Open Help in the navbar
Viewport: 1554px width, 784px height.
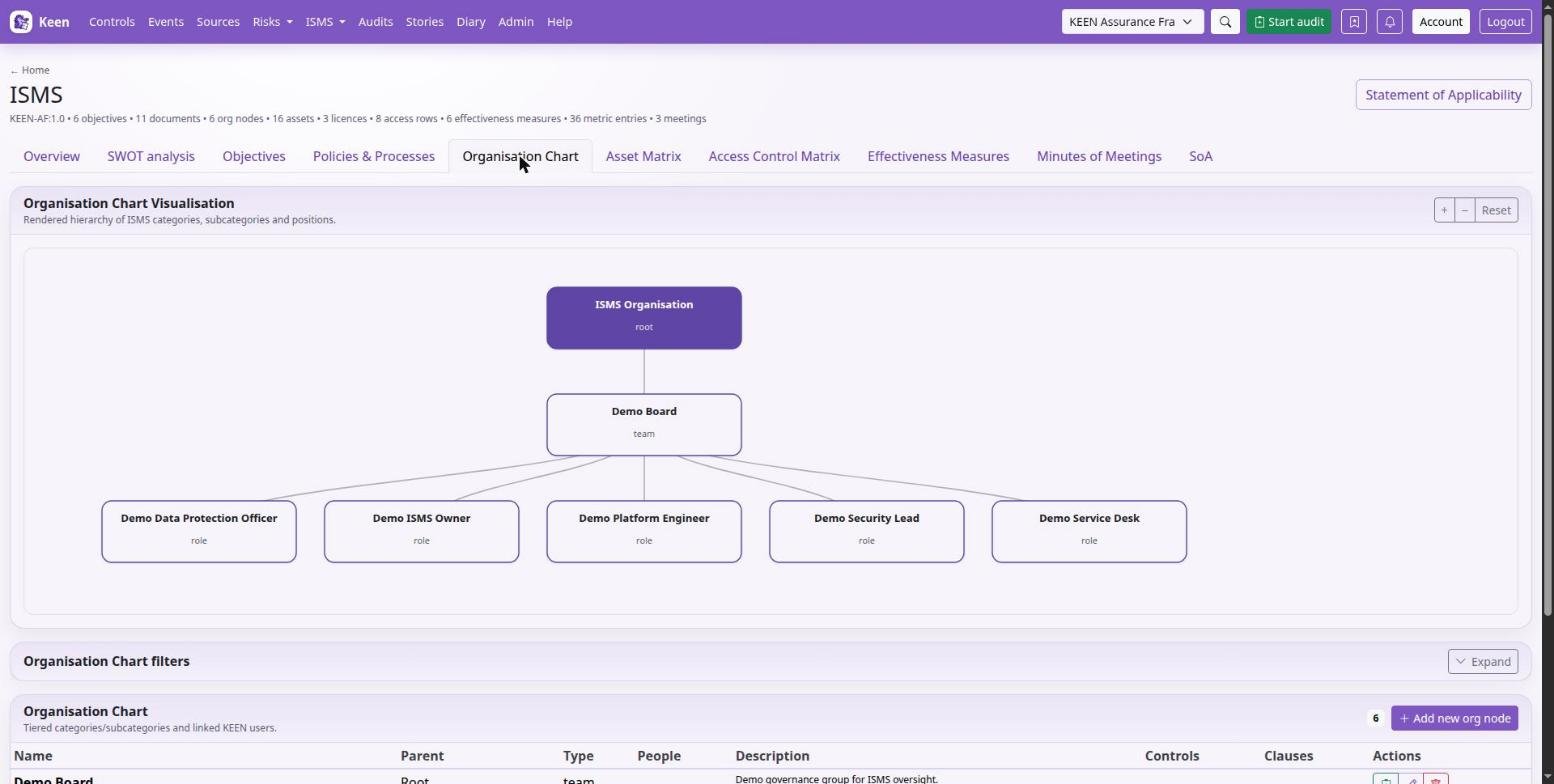560,22
